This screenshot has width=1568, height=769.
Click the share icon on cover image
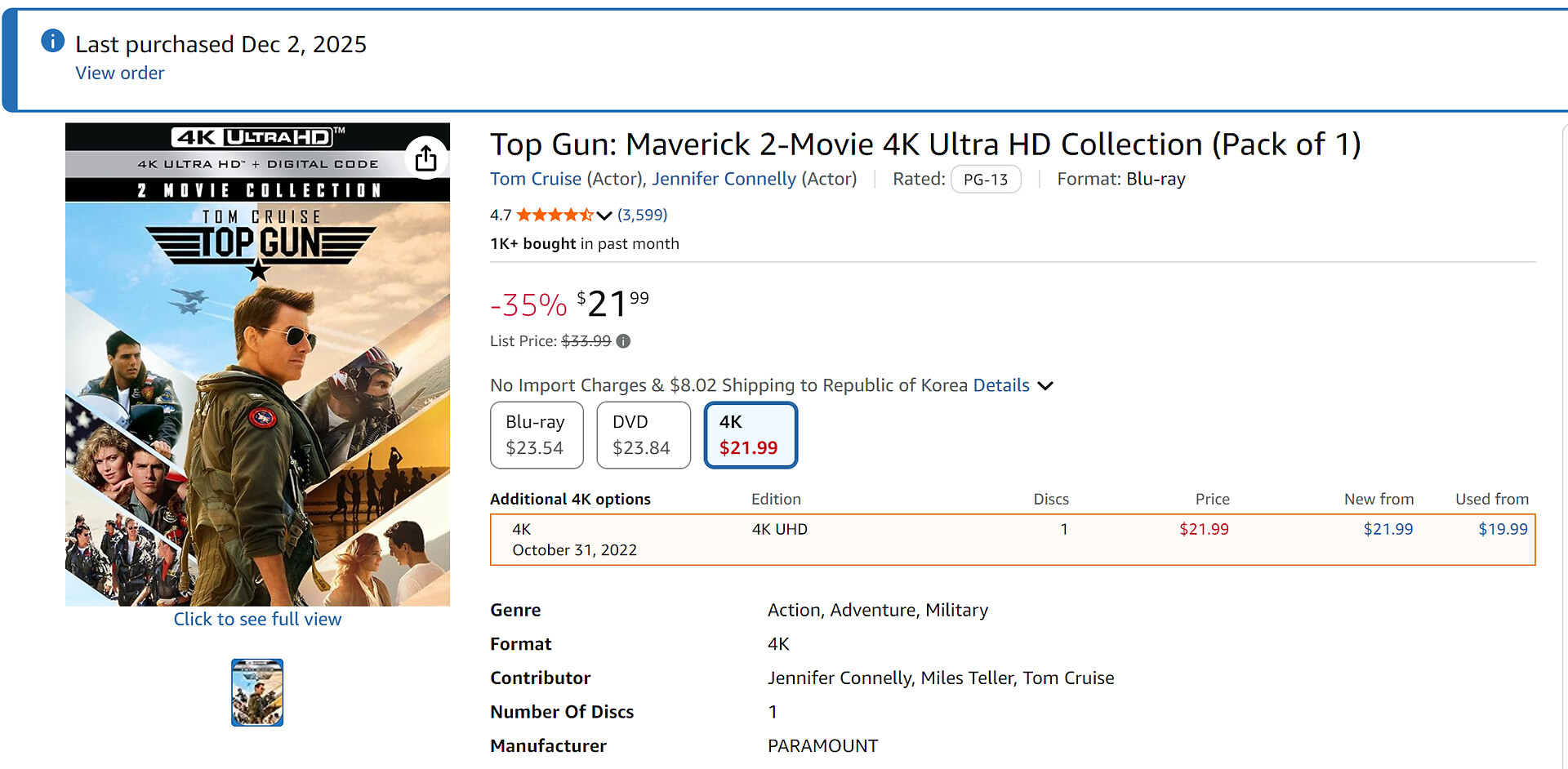pos(425,158)
